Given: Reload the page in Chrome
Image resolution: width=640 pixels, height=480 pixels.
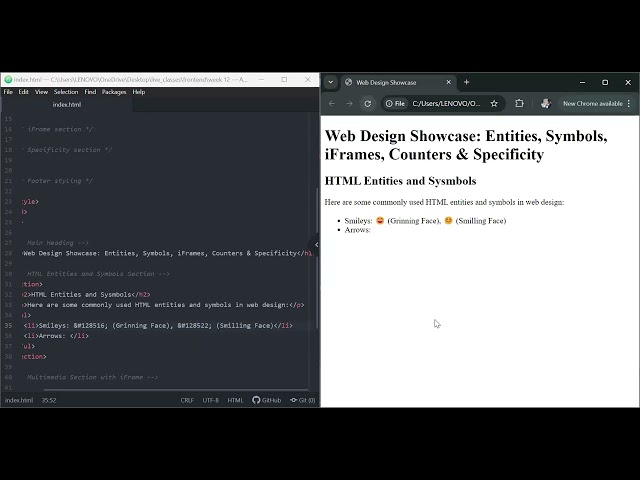Looking at the screenshot, I should (367, 104).
